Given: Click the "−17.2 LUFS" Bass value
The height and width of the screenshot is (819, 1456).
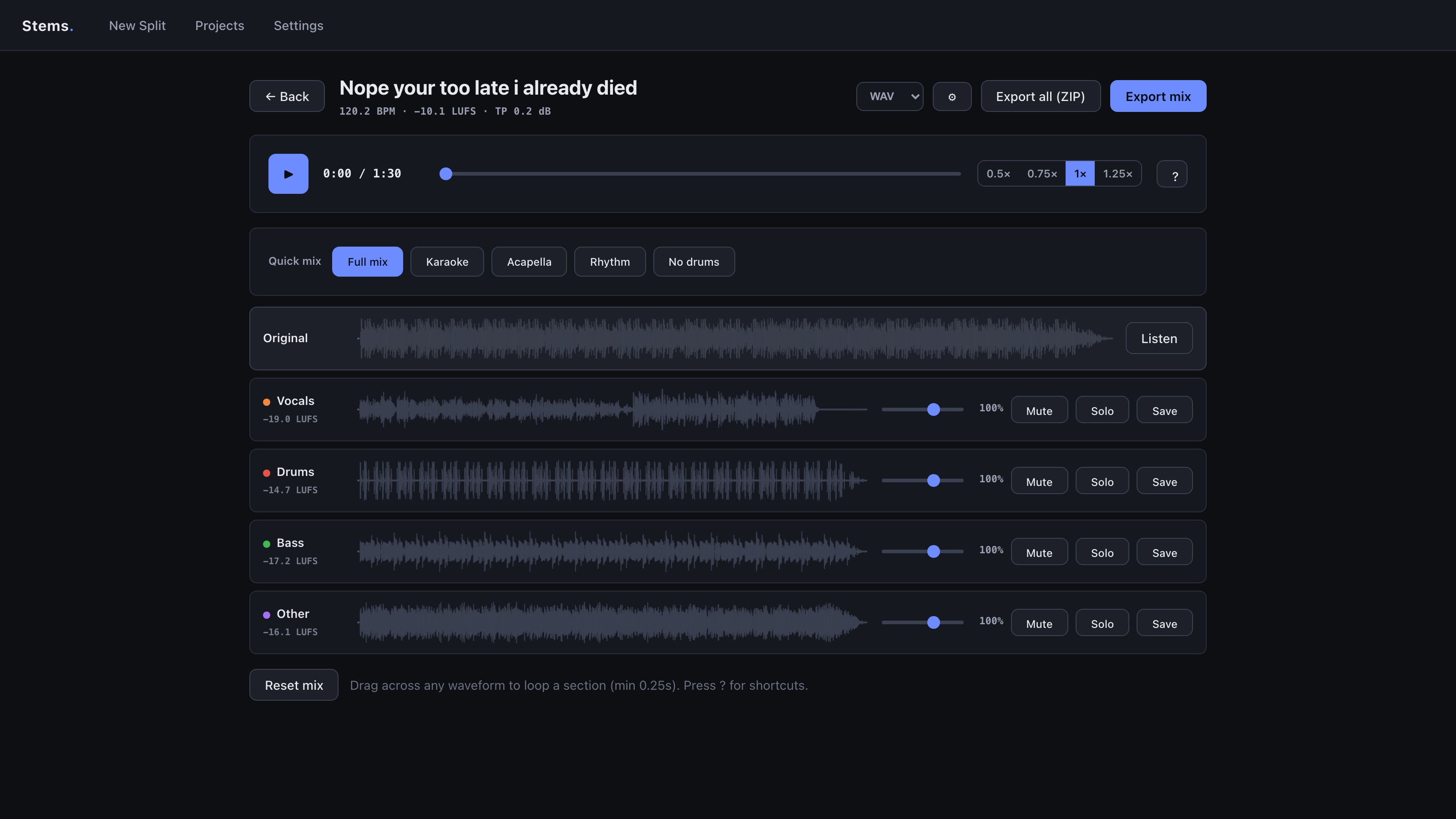Looking at the screenshot, I should (x=290, y=561).
